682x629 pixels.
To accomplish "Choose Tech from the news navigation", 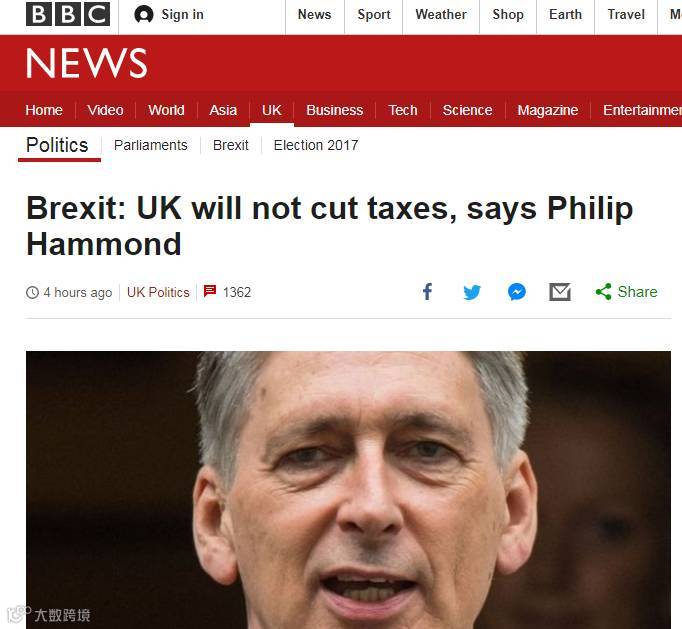I will 403,110.
